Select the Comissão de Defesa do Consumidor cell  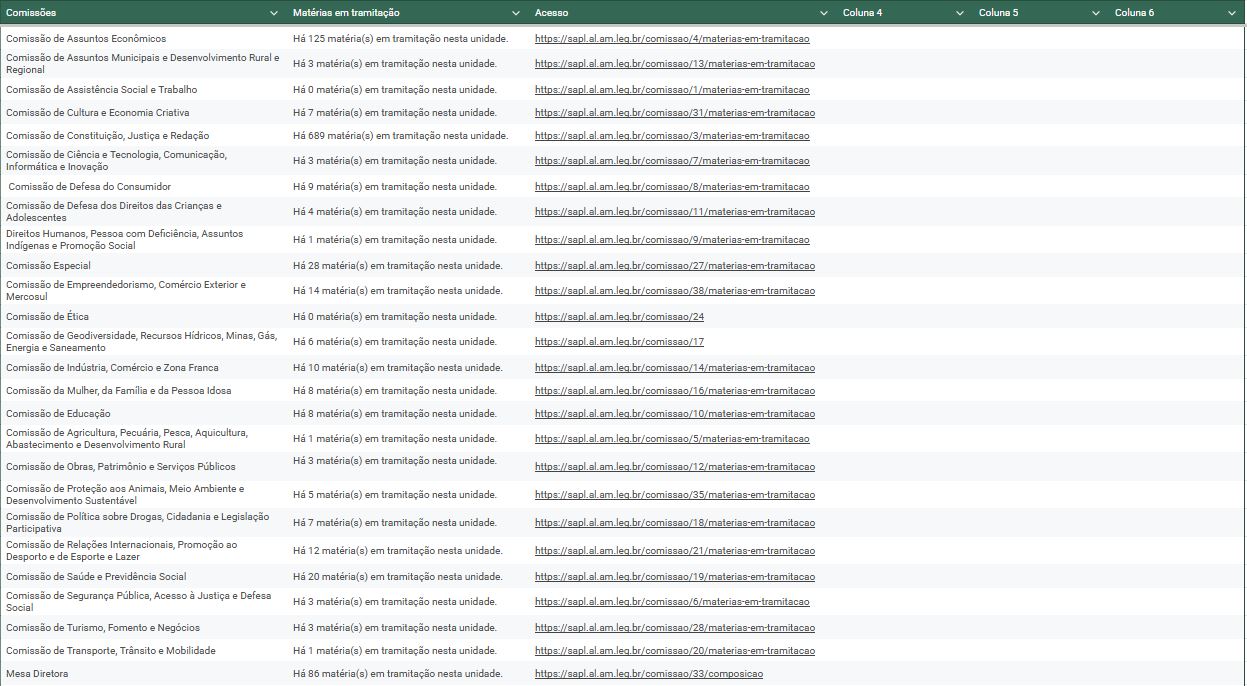click(x=143, y=187)
